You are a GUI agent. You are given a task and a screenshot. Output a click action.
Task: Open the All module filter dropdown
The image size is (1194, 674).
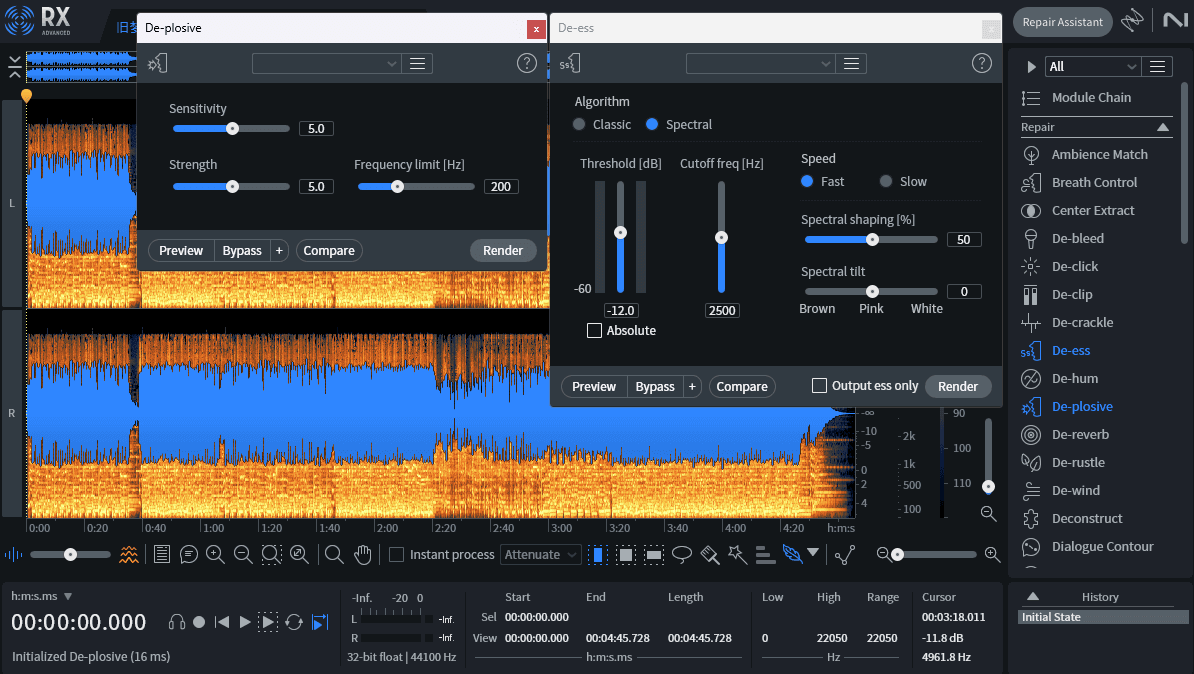1093,67
